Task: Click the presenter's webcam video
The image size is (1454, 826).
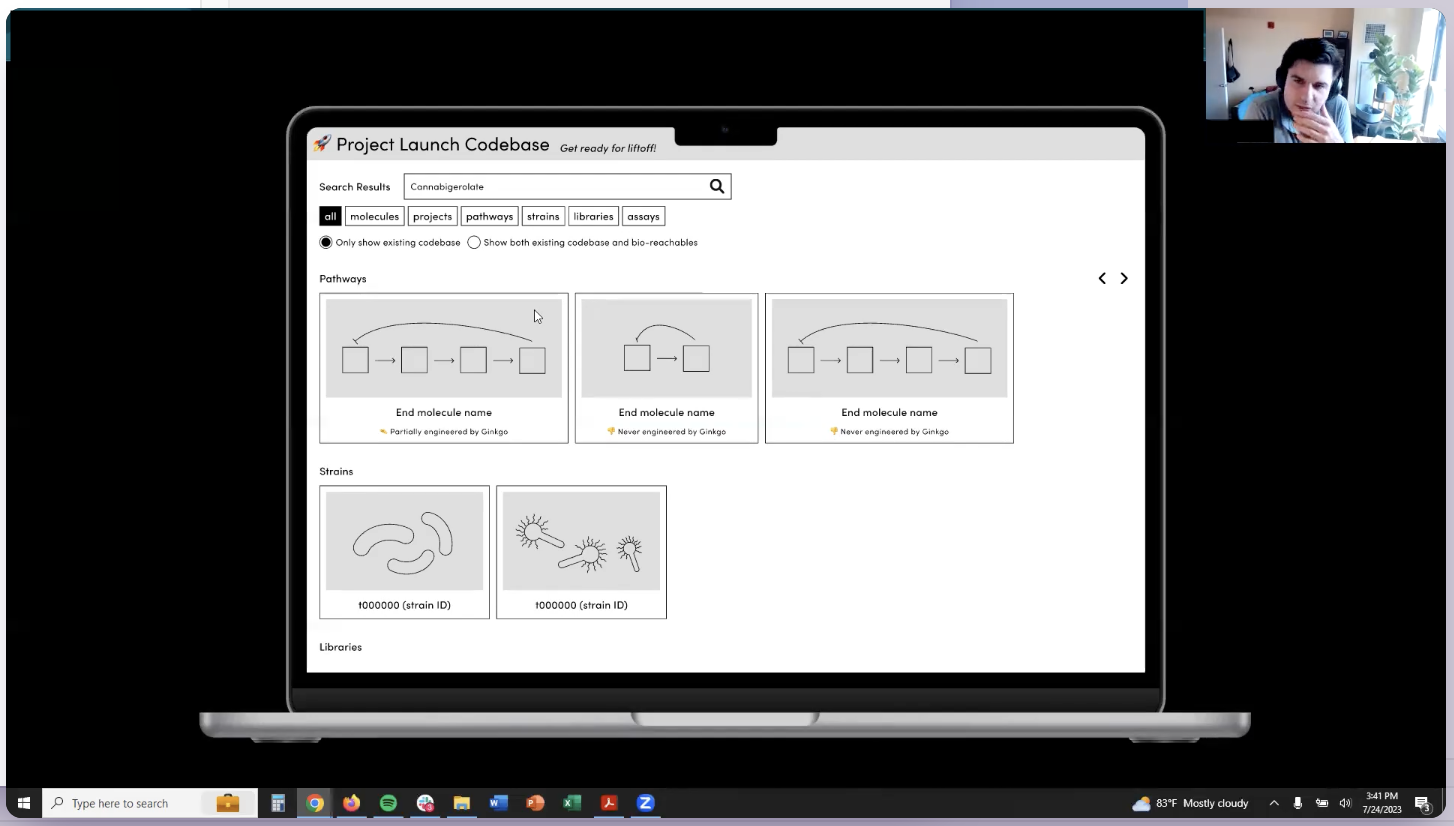Action: [1325, 75]
